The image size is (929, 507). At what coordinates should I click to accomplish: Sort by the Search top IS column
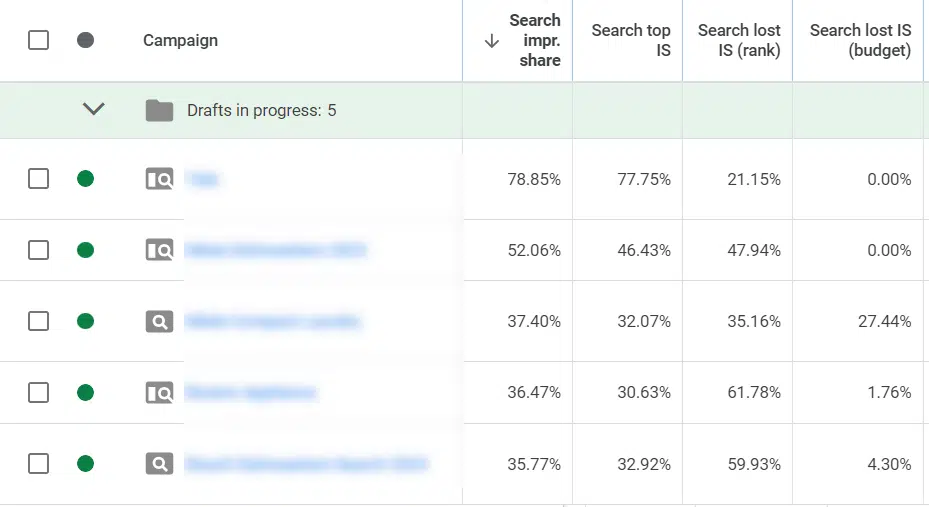[630, 40]
